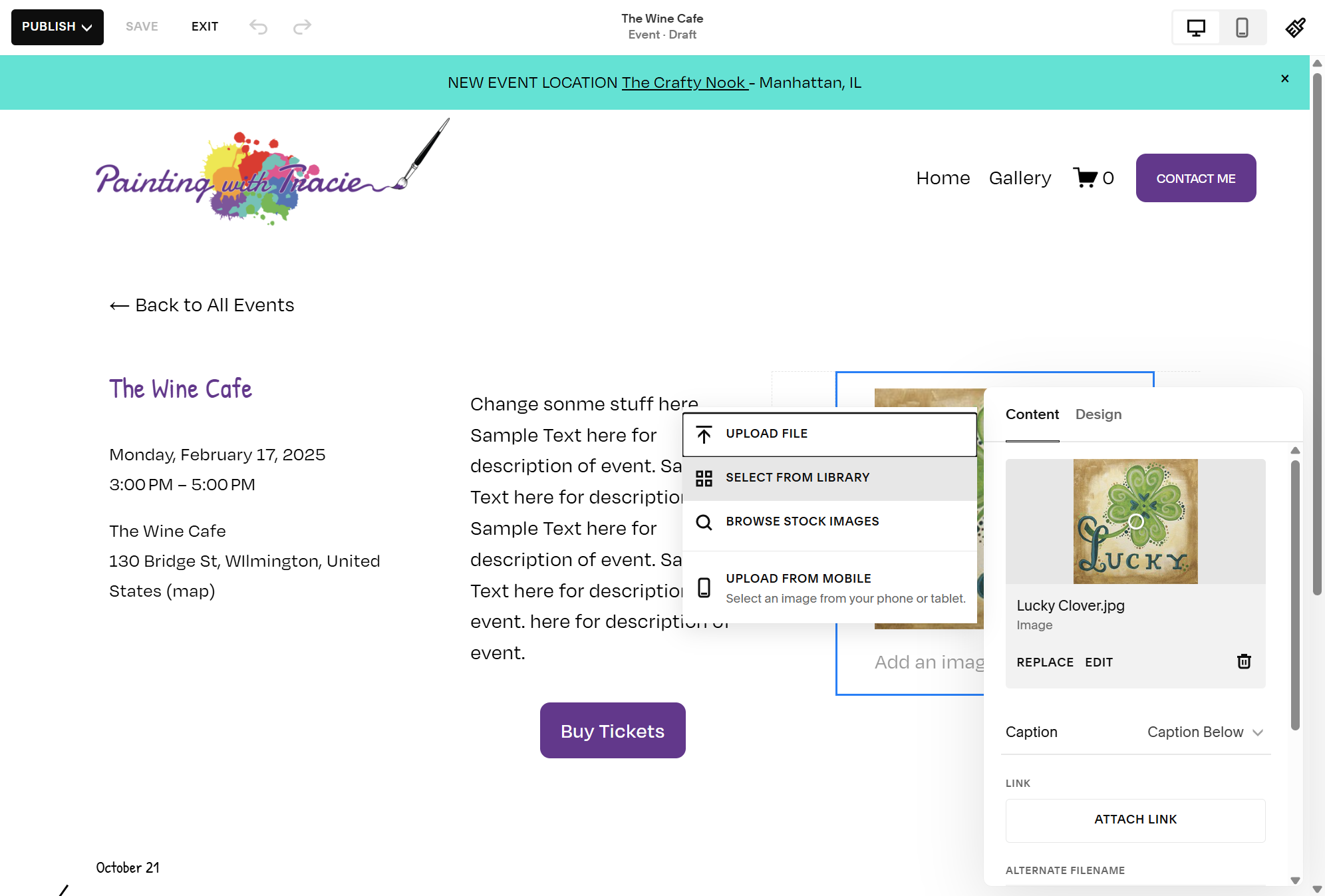Go to the Home nav link

(943, 178)
